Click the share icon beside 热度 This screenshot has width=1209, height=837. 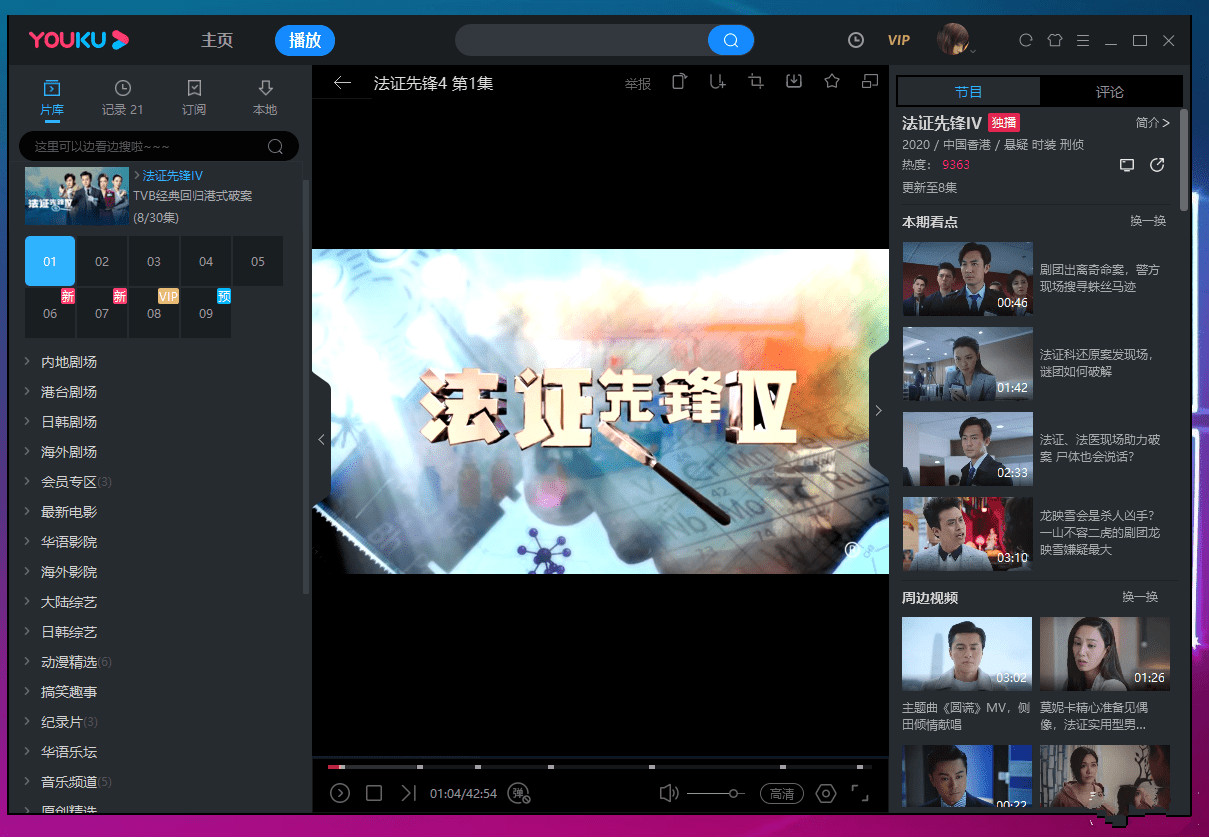point(1157,165)
